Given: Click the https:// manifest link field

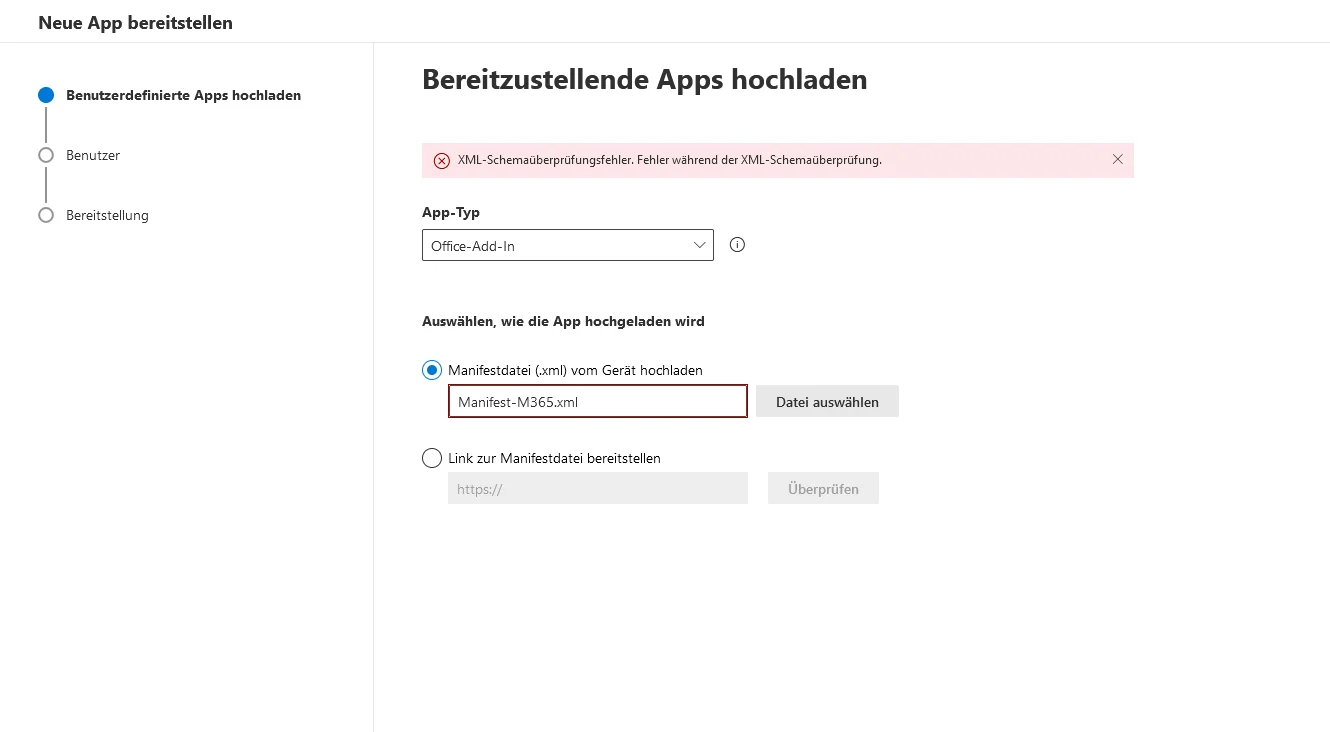Looking at the screenshot, I should 598,488.
